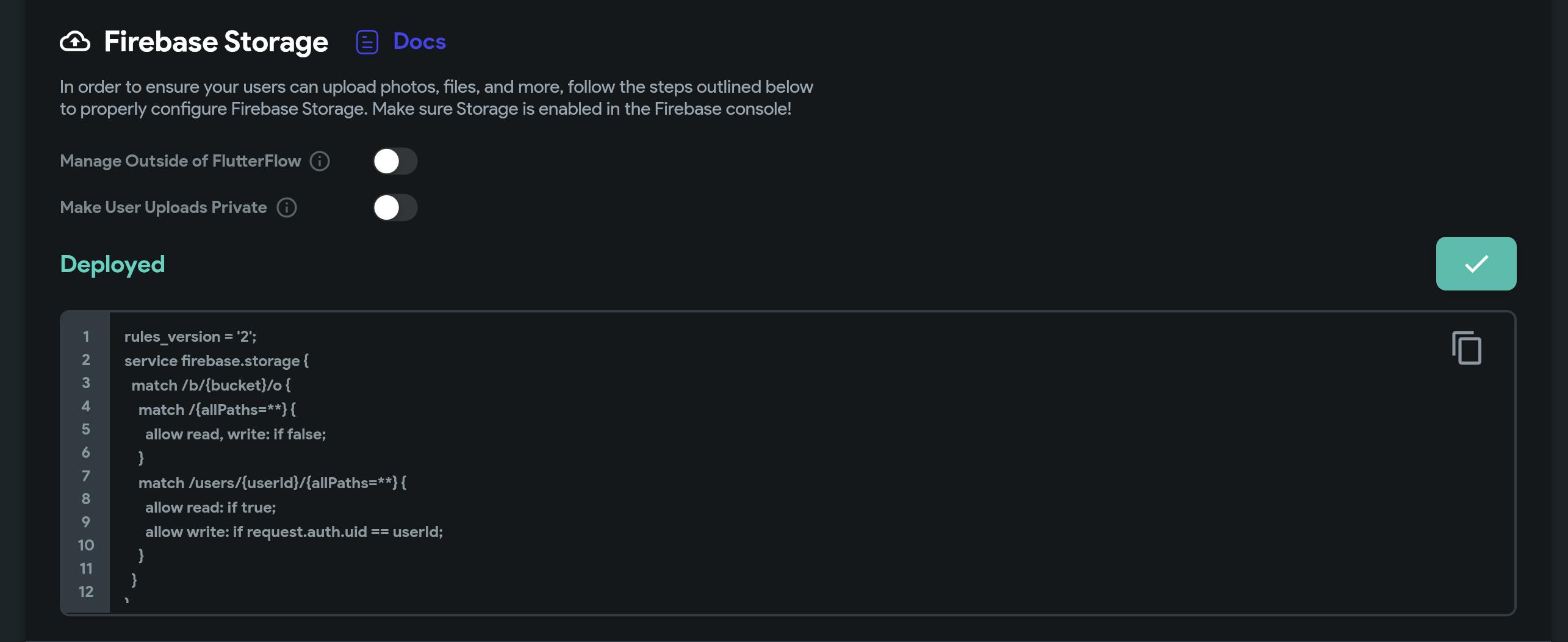Click the Deployed status label

coord(112,264)
